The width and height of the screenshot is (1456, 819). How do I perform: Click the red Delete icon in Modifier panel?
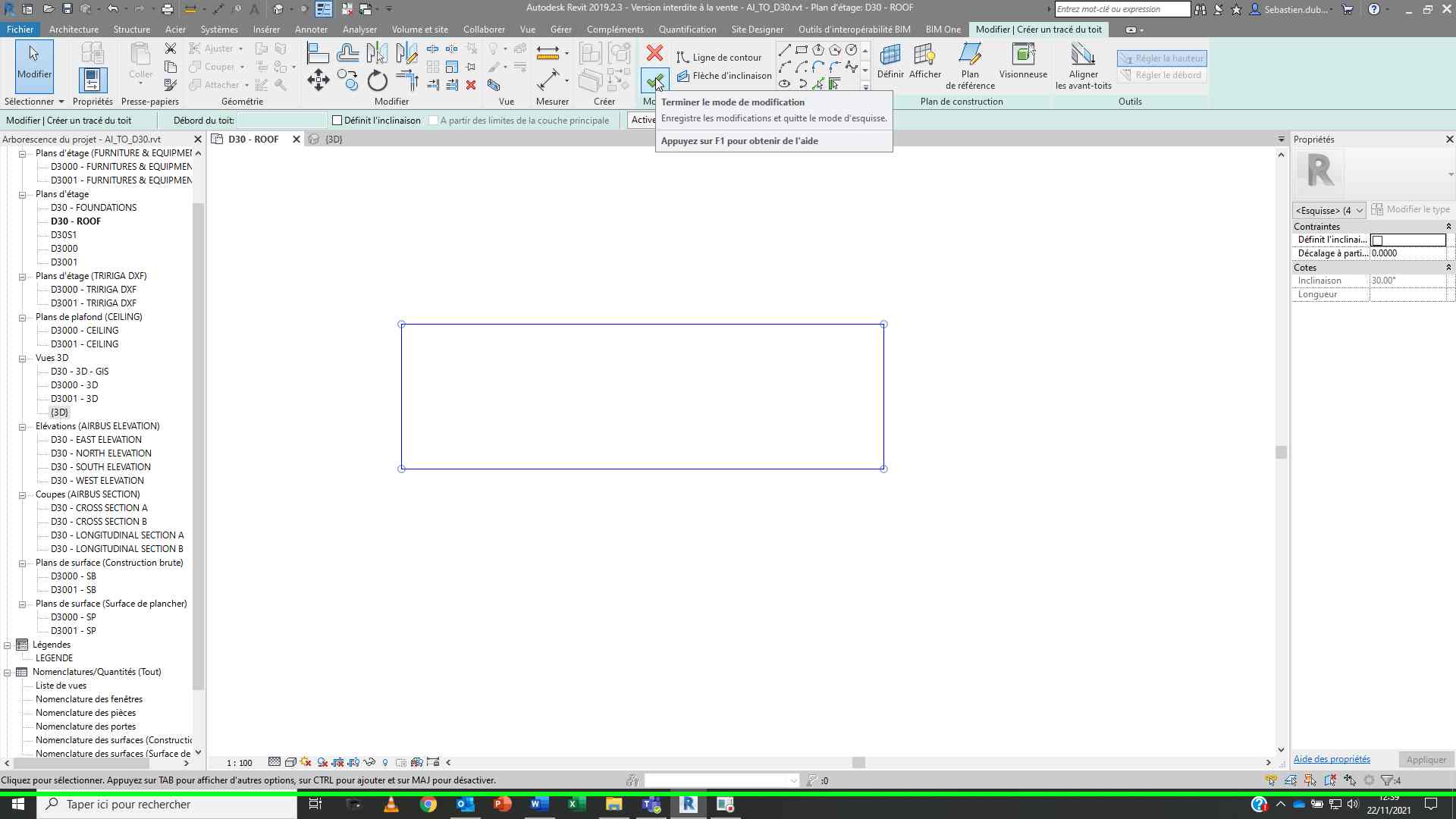471,85
